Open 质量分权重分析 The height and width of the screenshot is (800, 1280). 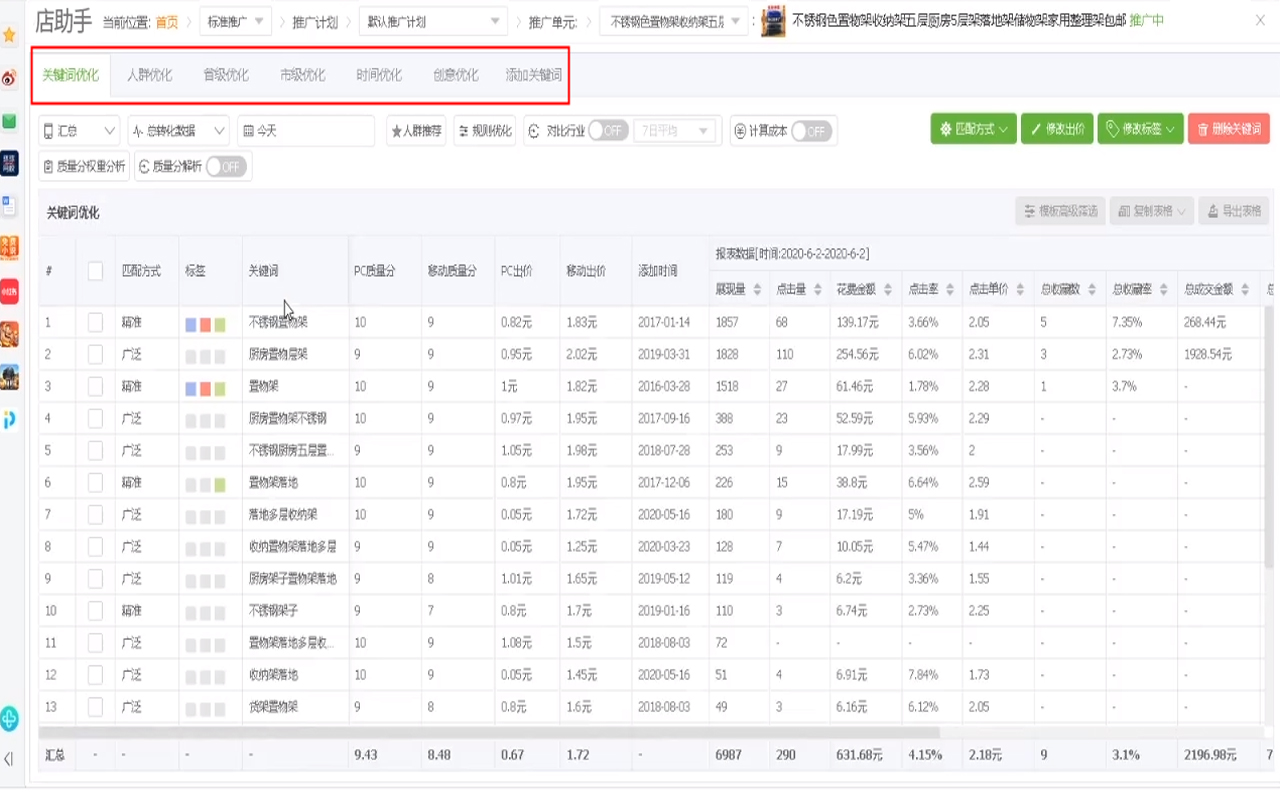click(x=84, y=167)
